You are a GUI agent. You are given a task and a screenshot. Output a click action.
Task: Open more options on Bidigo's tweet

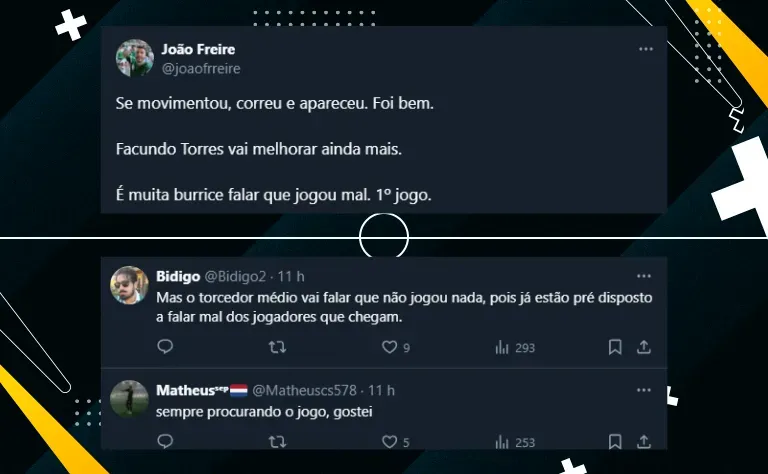(x=644, y=276)
